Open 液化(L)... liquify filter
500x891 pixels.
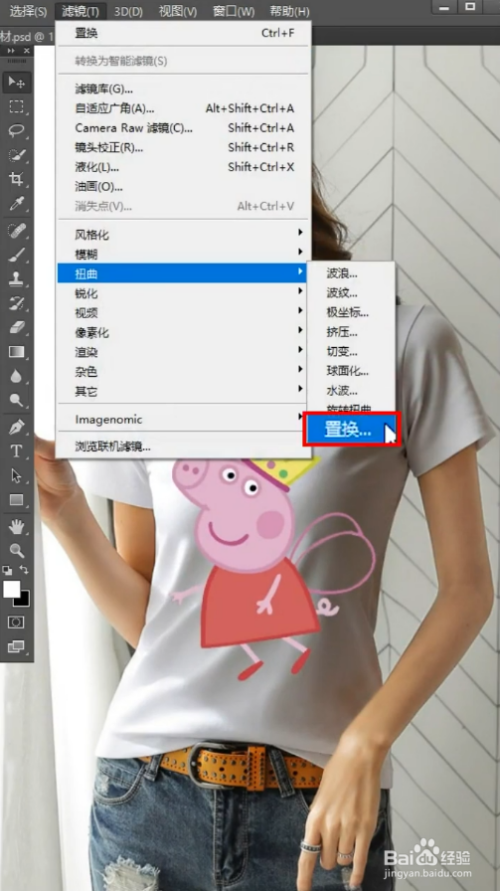click(x=184, y=167)
